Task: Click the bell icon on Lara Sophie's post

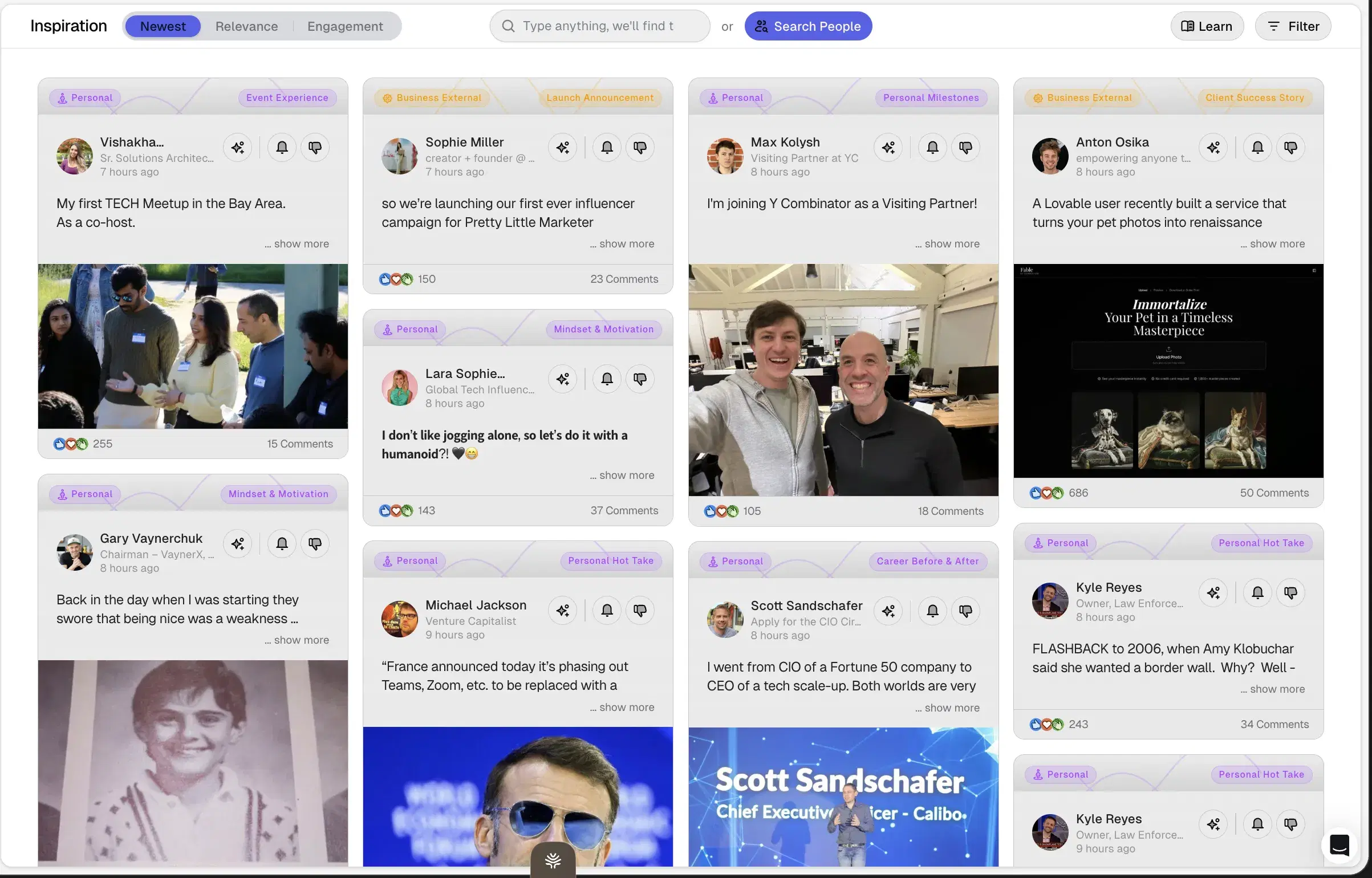Action: pos(607,379)
